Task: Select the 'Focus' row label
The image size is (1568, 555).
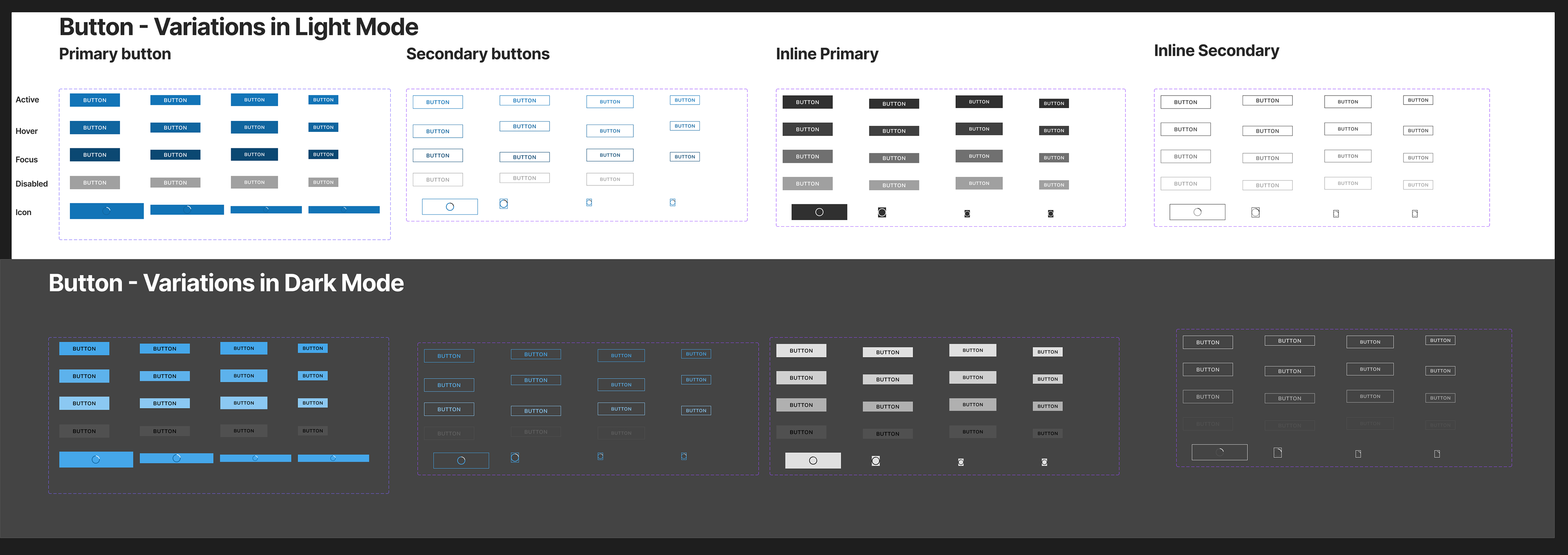Action: [x=27, y=159]
